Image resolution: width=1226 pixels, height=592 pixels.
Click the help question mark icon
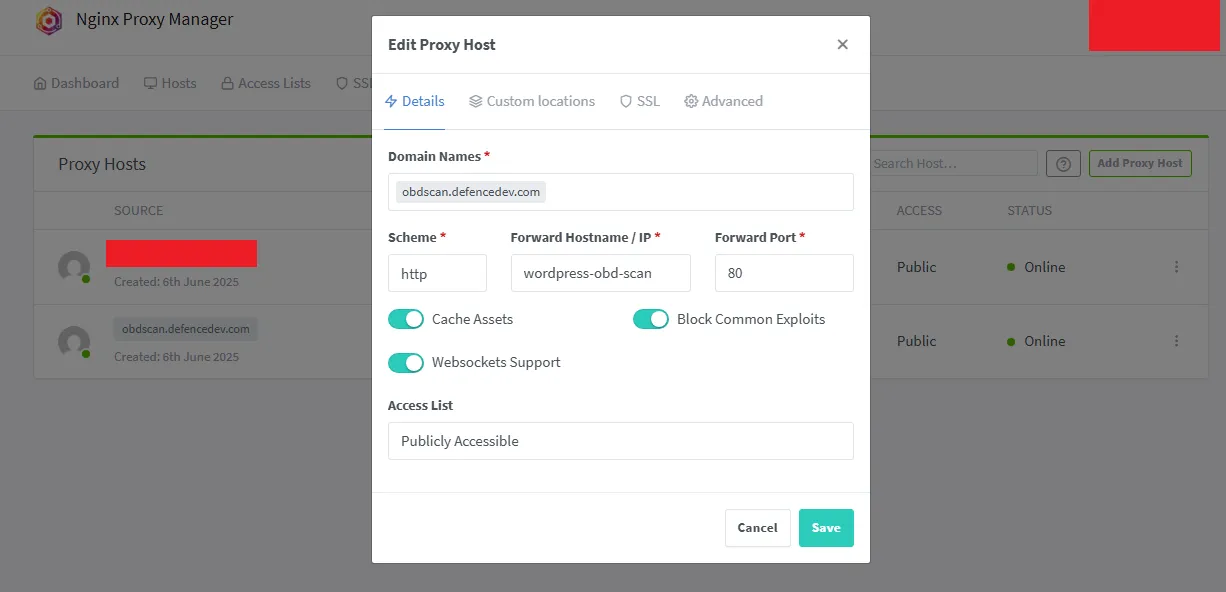click(x=1064, y=163)
